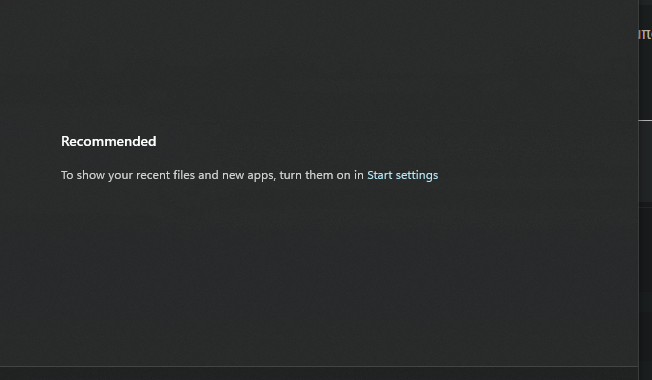The image size is (652, 380).
Task: Click the Start menu bottom bar
Action: [319, 373]
